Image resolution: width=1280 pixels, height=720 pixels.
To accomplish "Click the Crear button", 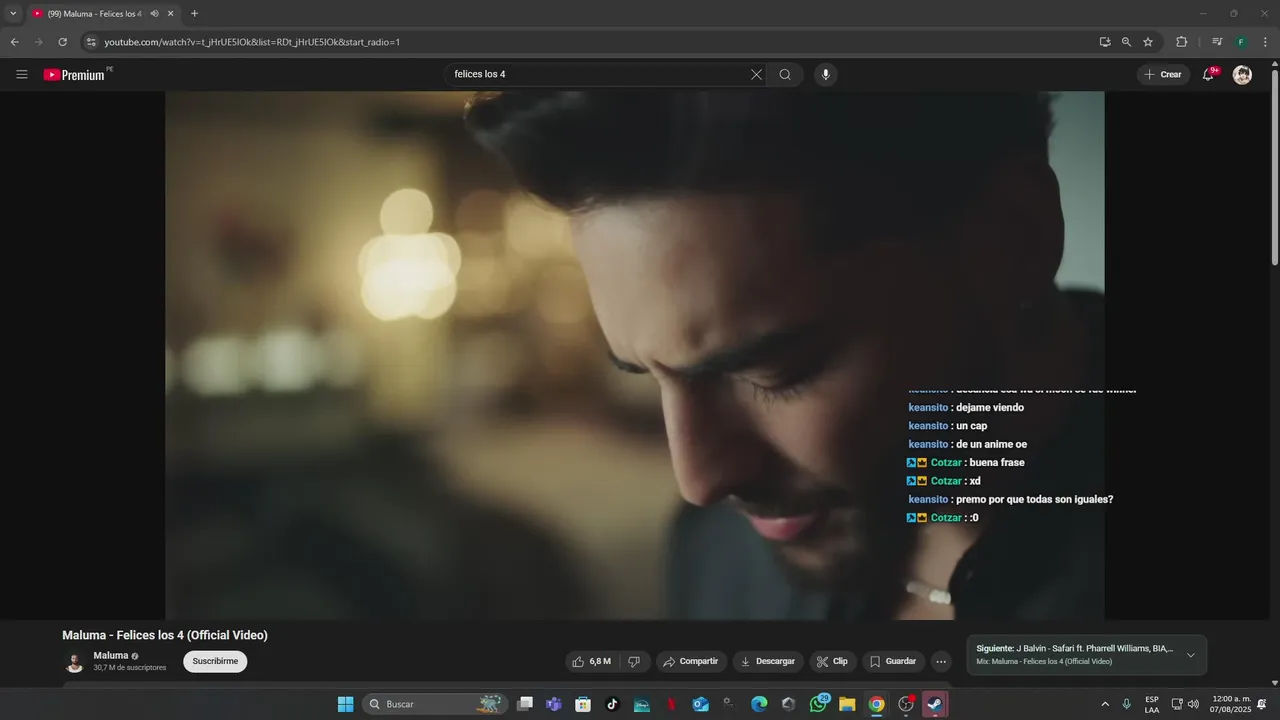I will (1163, 74).
